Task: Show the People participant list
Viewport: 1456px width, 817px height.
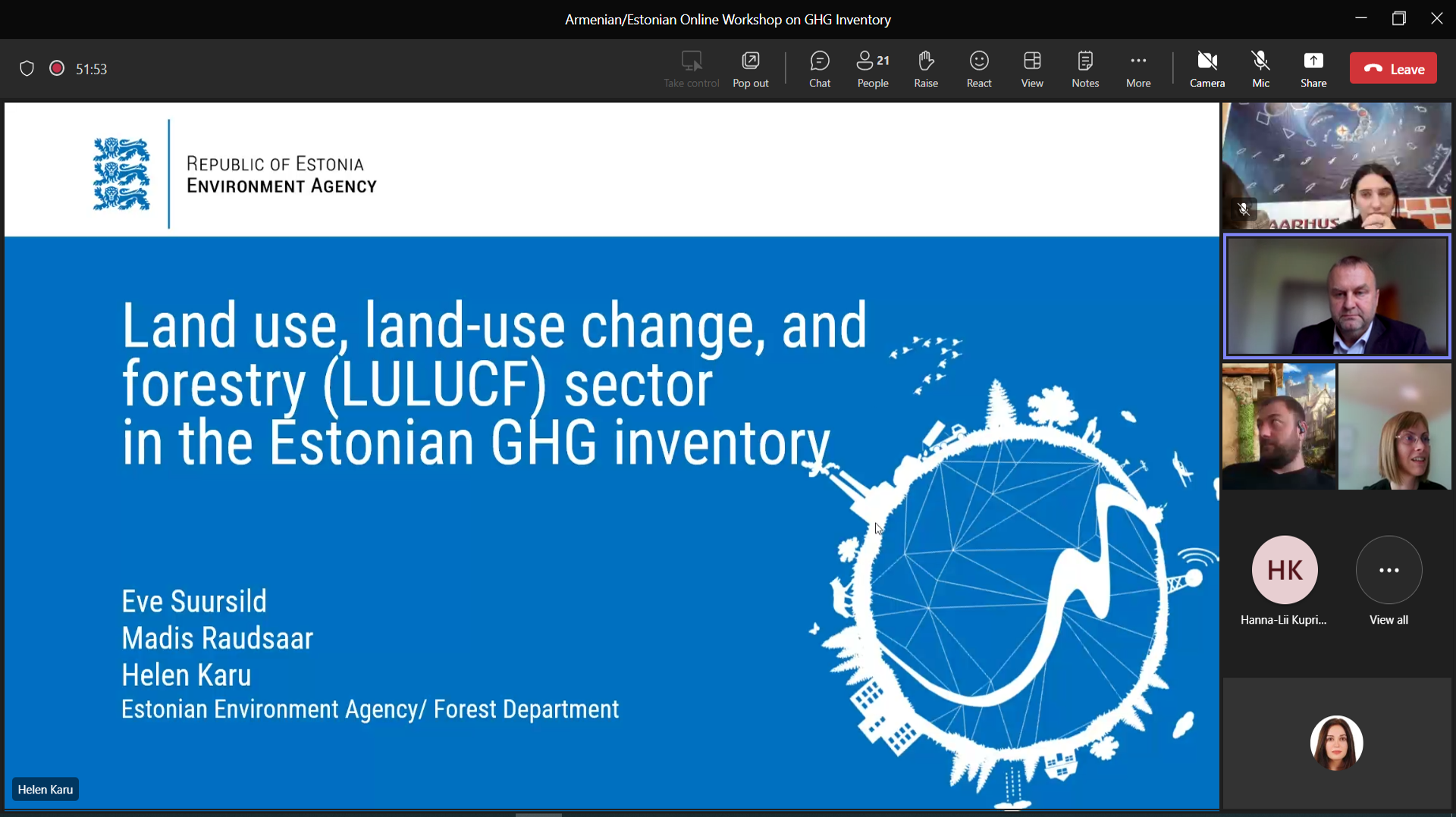Action: coord(872,69)
